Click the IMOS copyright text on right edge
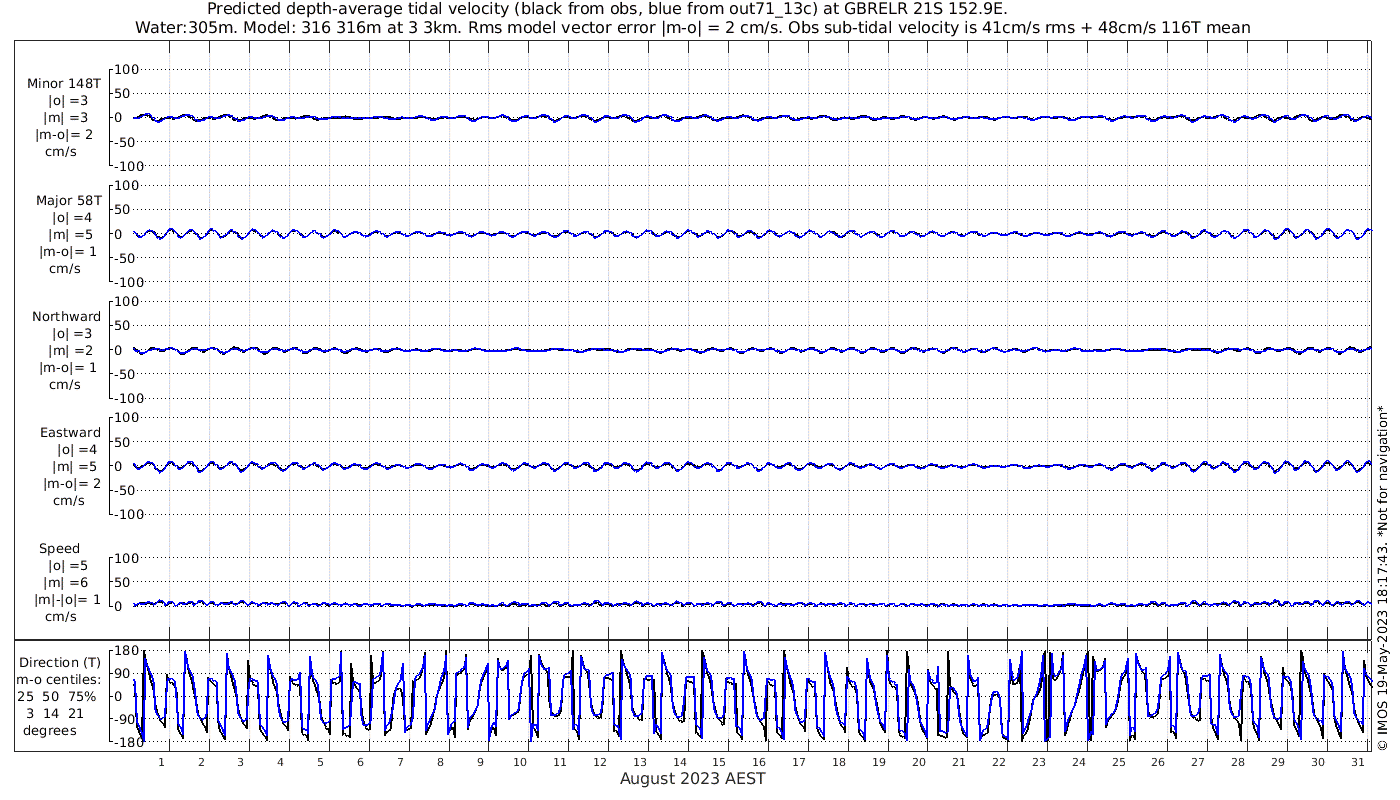Screen dimensions: 1400x800 click(x=1383, y=577)
